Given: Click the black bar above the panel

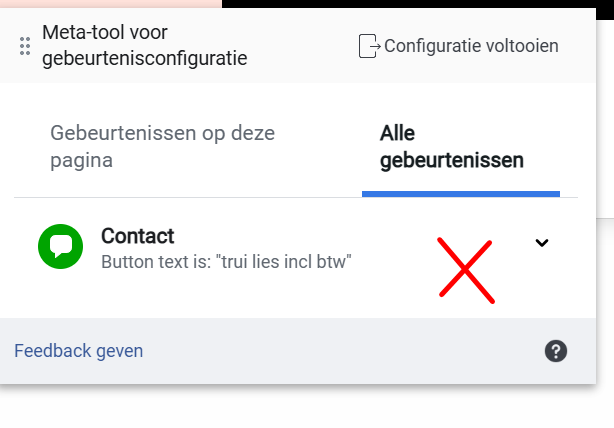Looking at the screenshot, I should tap(400, 4).
